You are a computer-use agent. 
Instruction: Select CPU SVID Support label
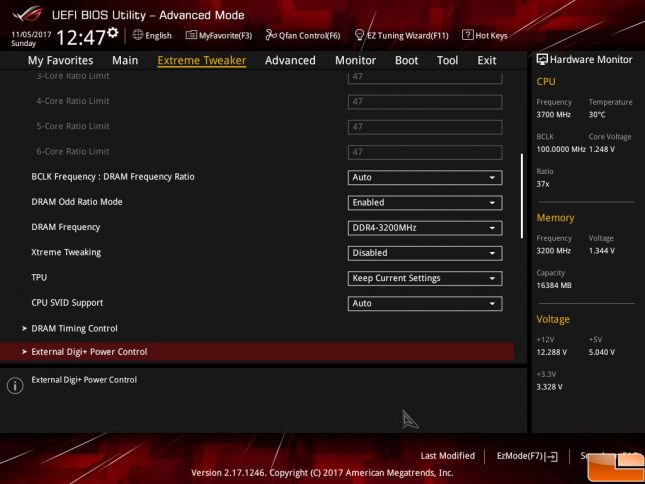tap(67, 303)
